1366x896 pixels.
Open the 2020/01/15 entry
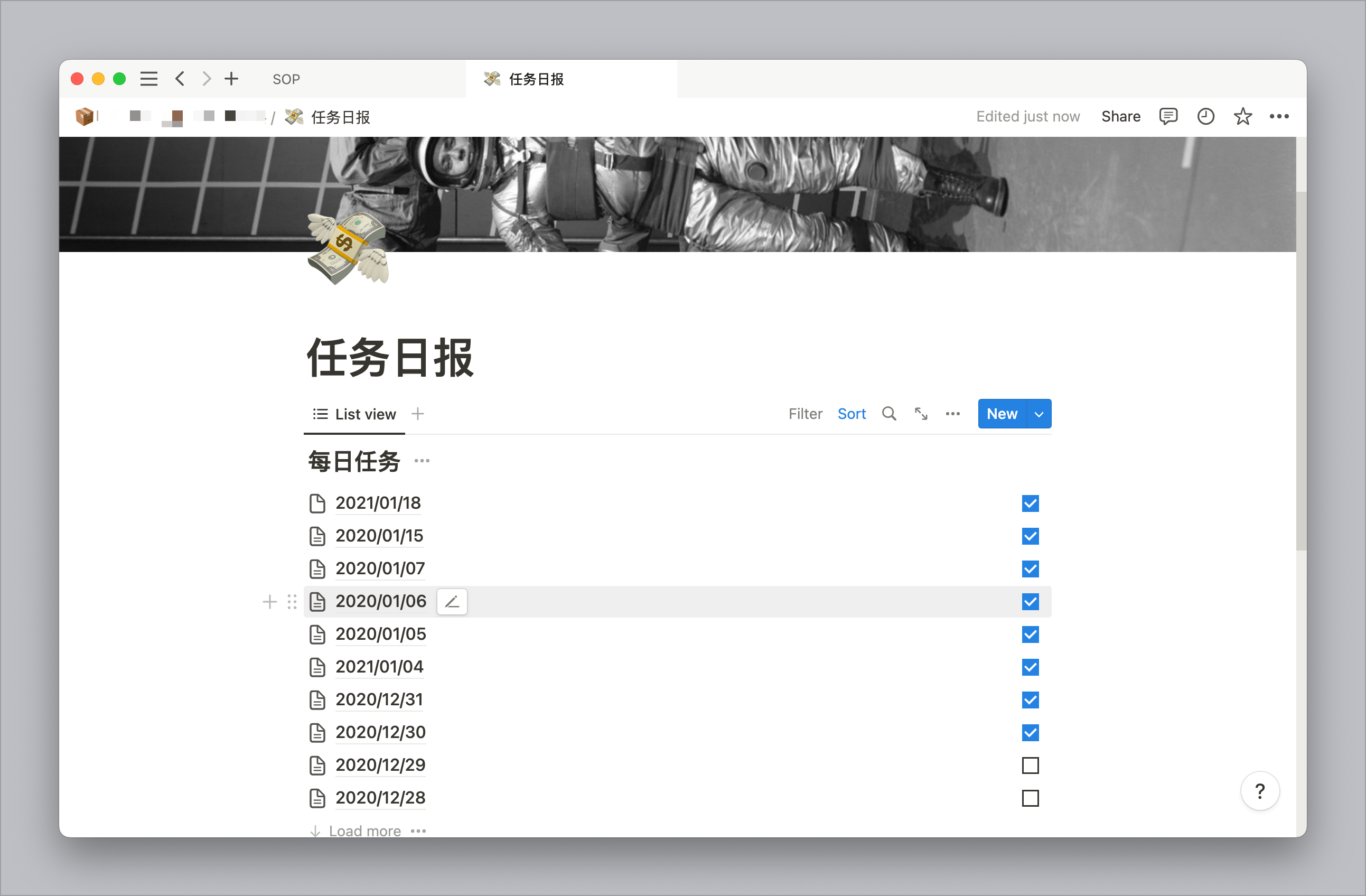(x=379, y=536)
